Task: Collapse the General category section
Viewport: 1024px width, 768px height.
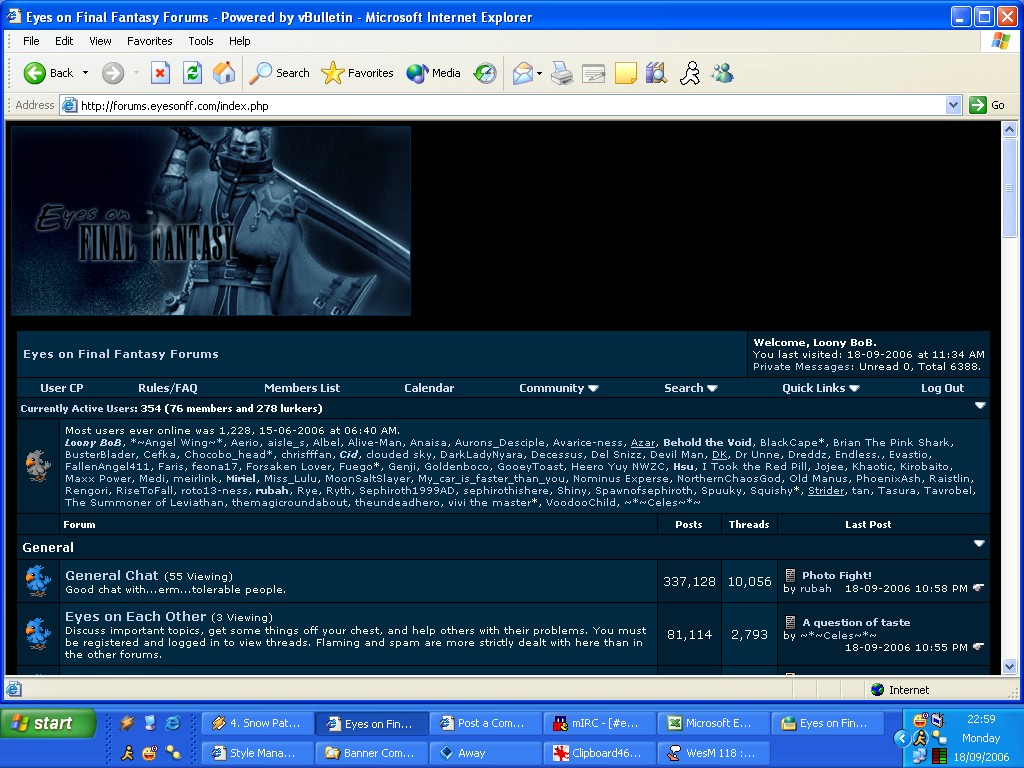Action: (x=979, y=543)
